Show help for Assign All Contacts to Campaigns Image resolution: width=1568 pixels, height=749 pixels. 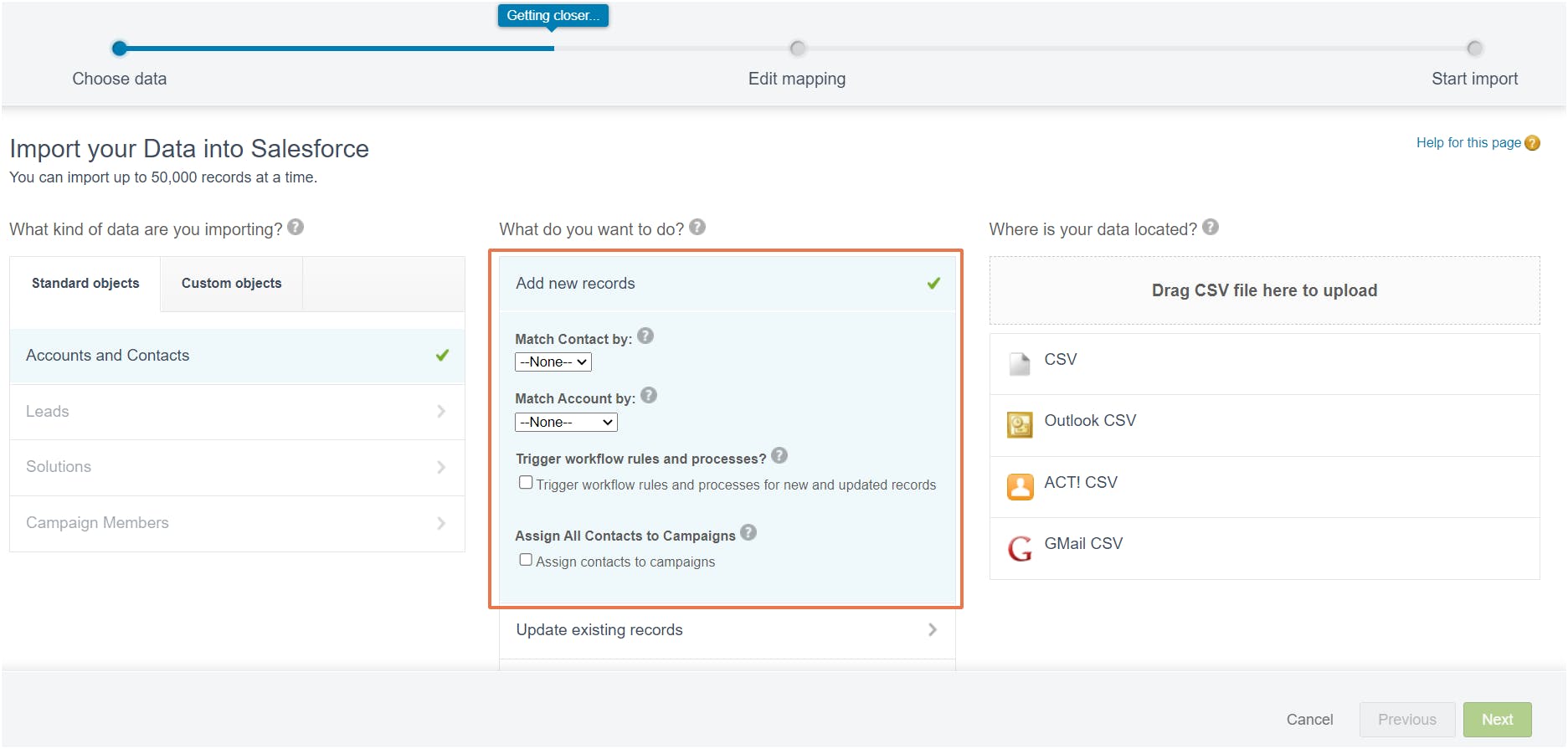pos(748,532)
